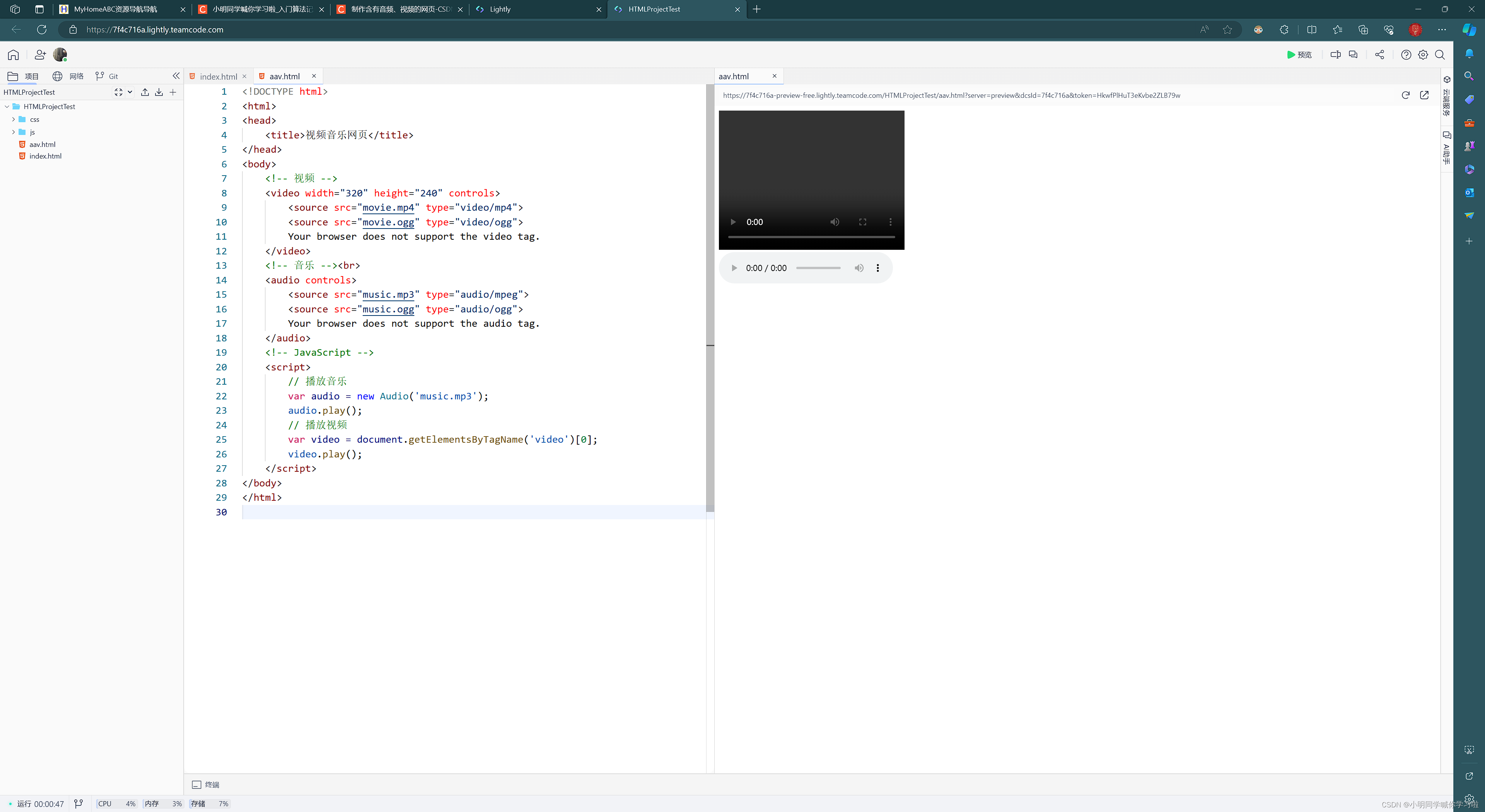Refresh the preview pane
The image size is (1485, 812).
tap(1405, 95)
